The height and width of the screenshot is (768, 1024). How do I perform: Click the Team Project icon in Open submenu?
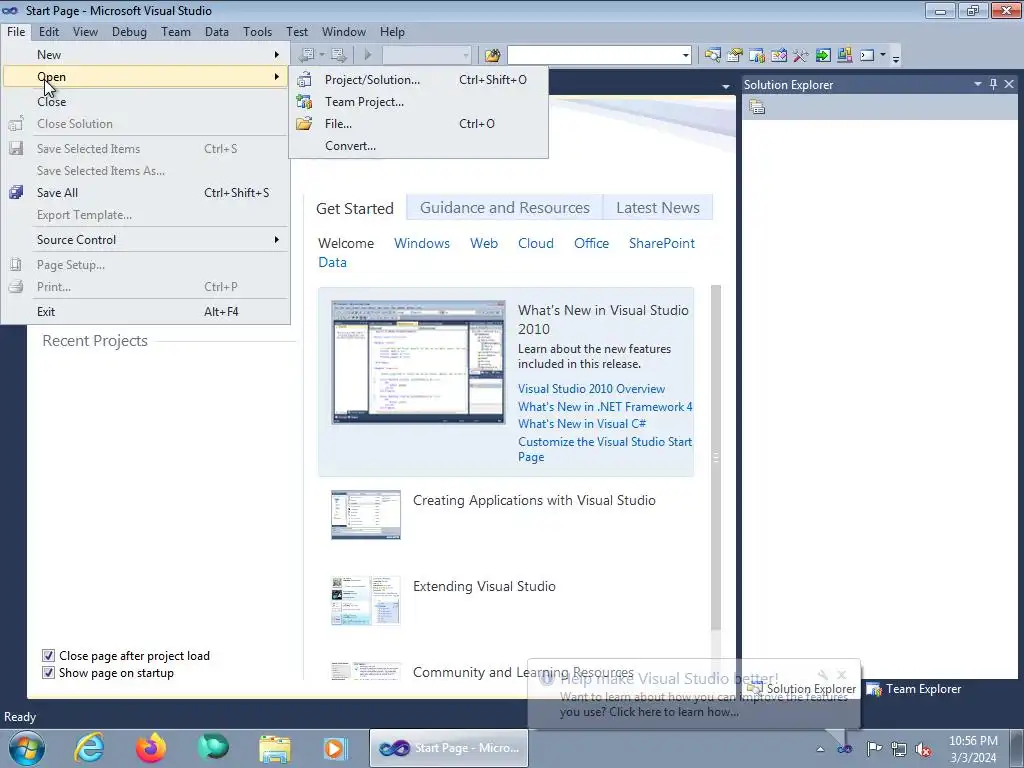[x=304, y=102]
